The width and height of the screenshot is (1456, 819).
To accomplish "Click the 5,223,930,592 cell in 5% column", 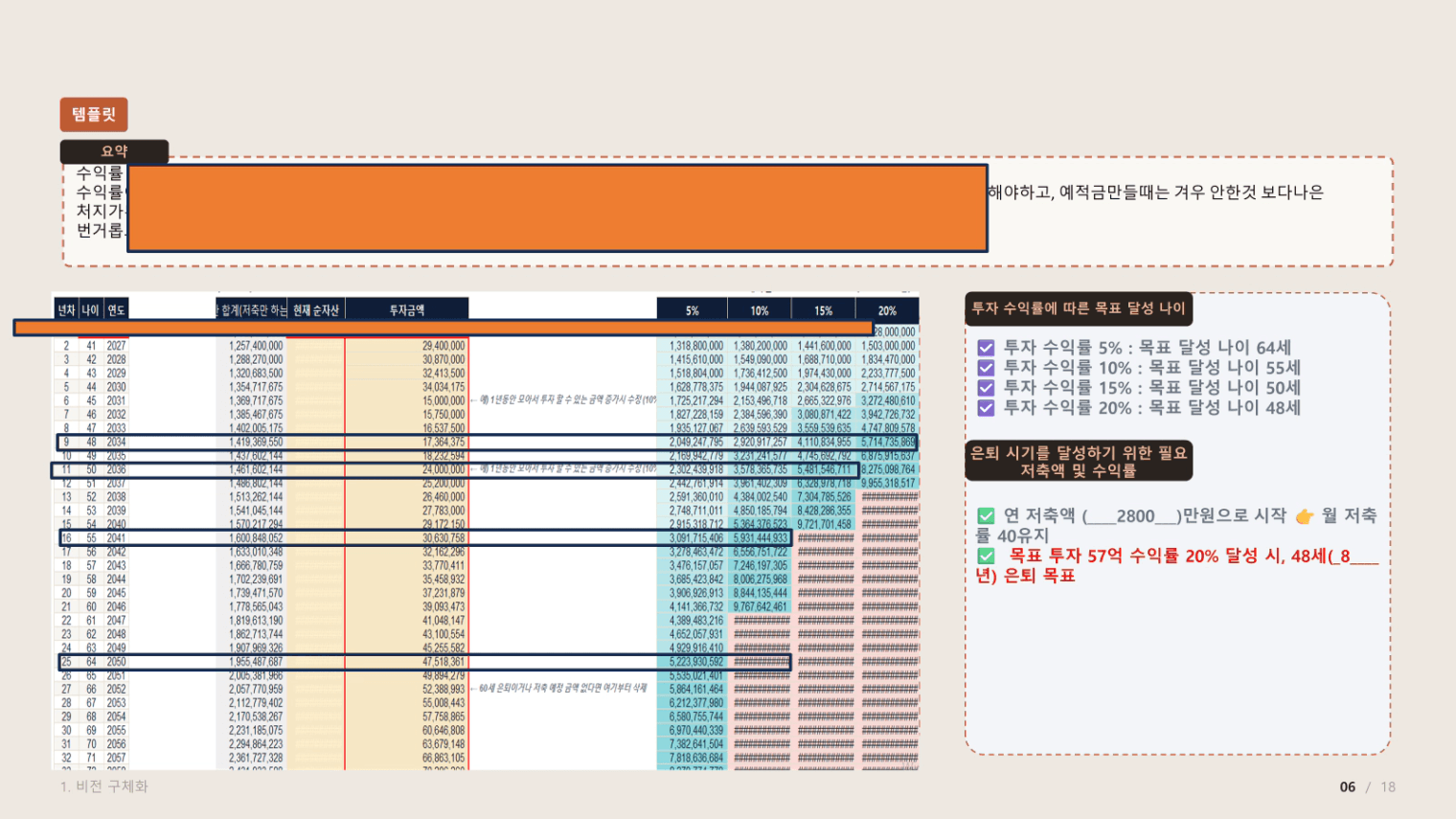I will coord(696,662).
